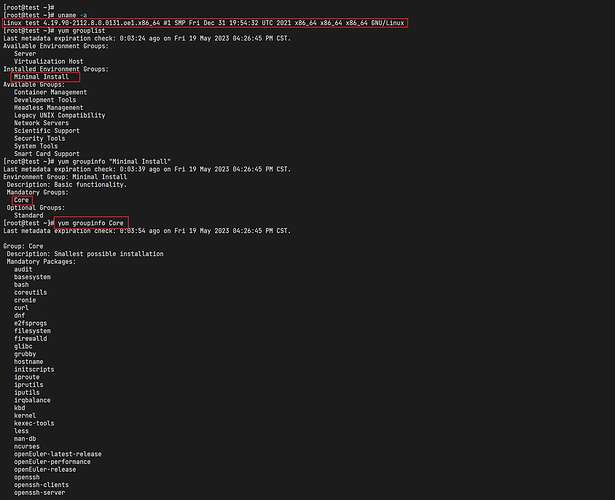The image size is (615, 500).
Task: Click the "Legacy UNIX Compatibility" group
Action: 59,115
